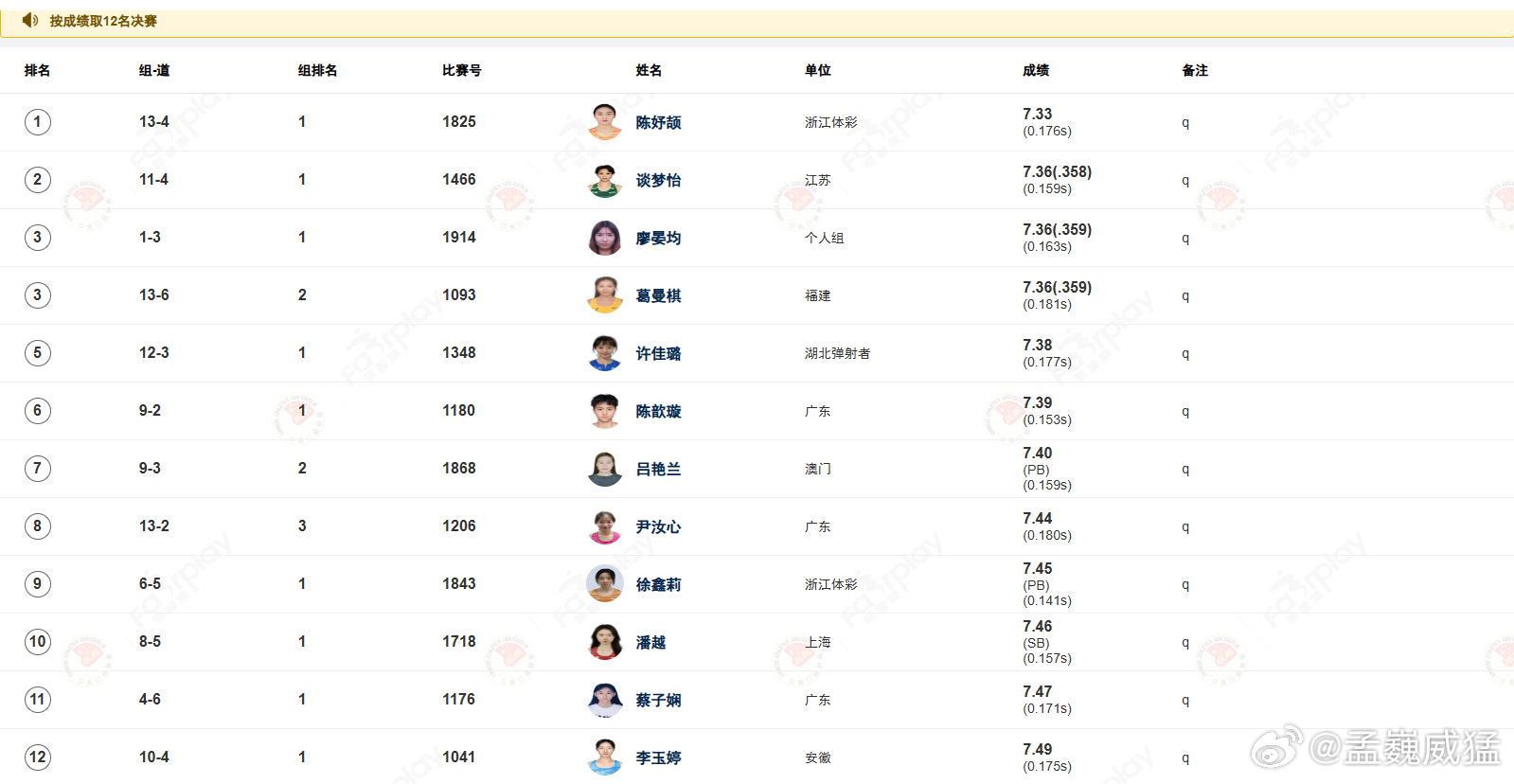This screenshot has height=784, width=1514.
Task: Click the 排名 column header
Action: pos(37,70)
